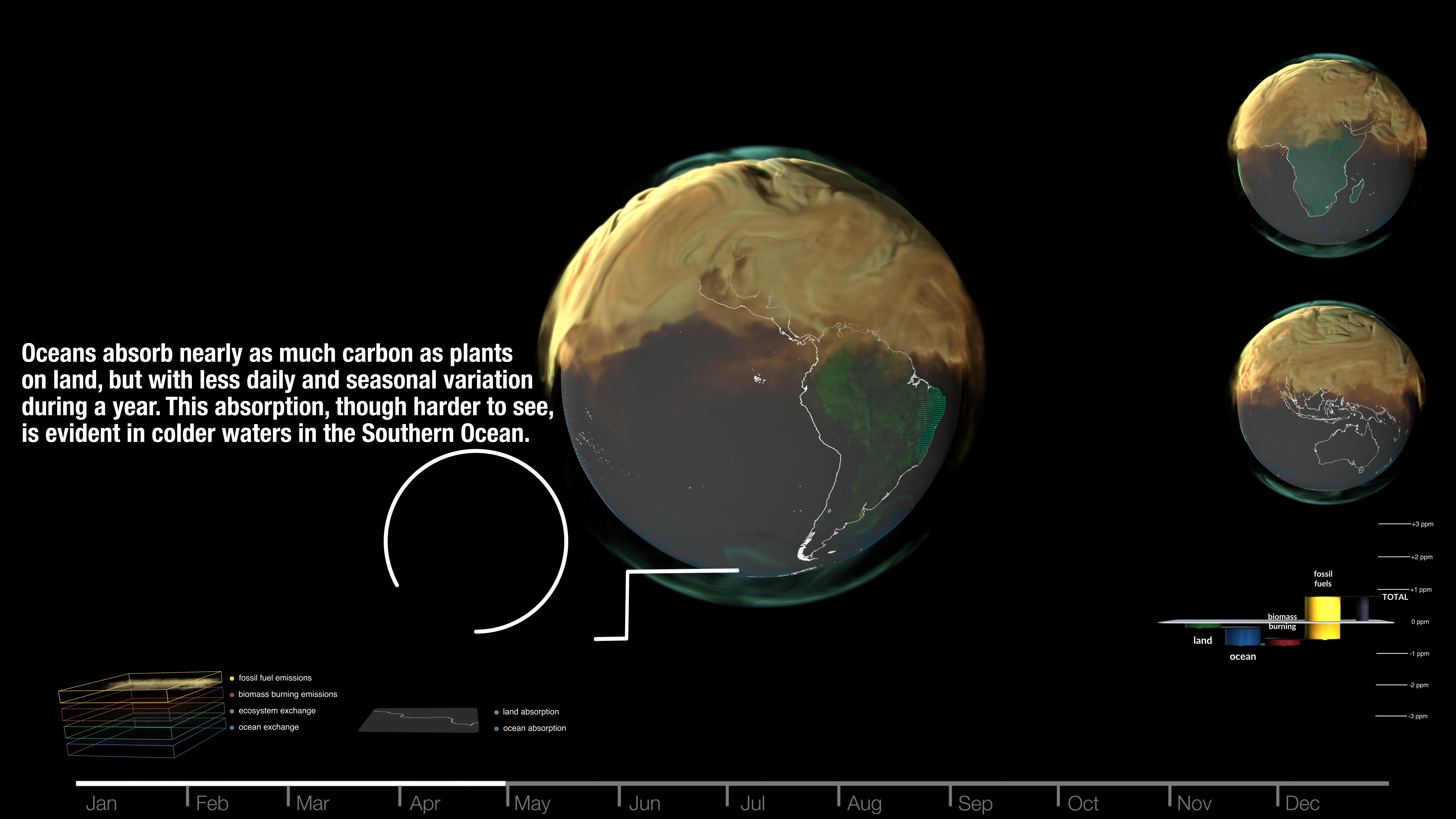Click the Apr label on the timeline
The image size is (1456, 819).
click(x=424, y=804)
